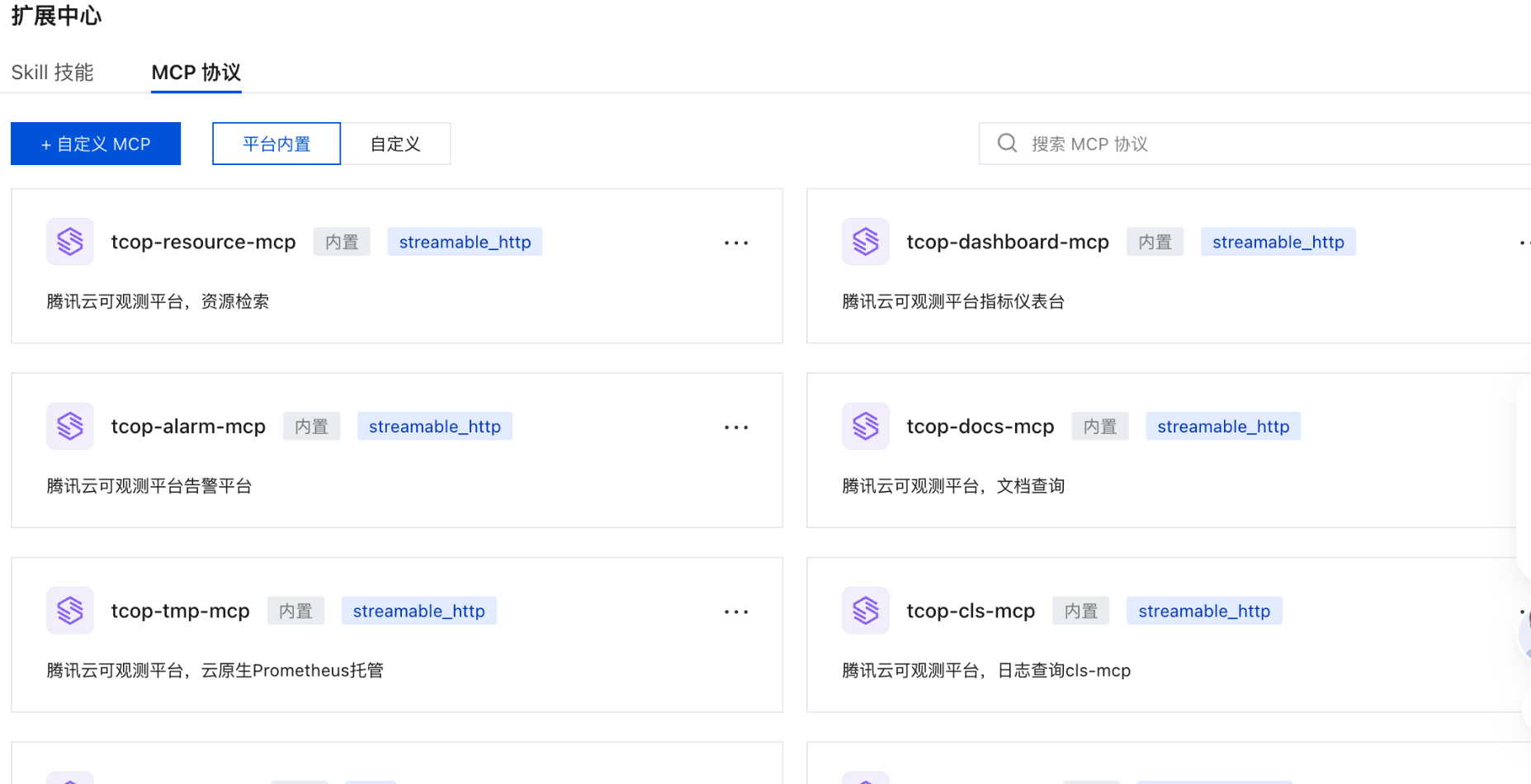This screenshot has height=784, width=1531.
Task: Click the tcop-docs-mcp card icon
Action: (866, 426)
